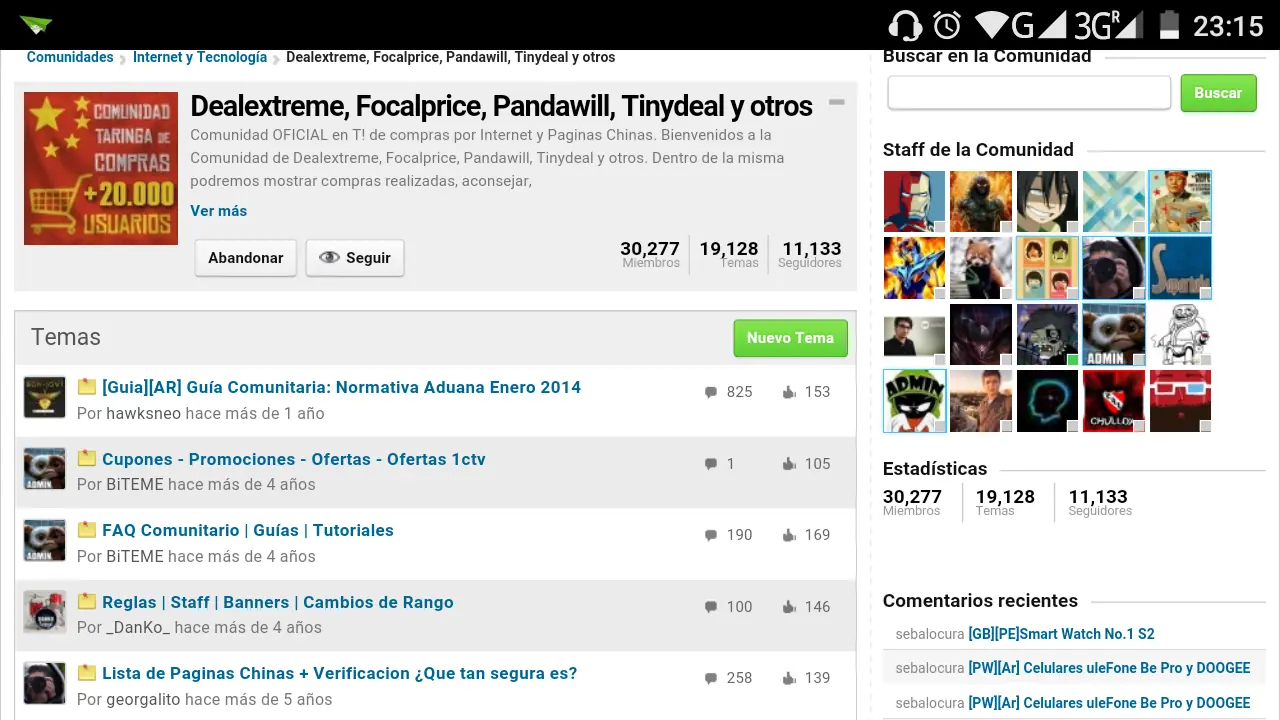Tap the alarm clock icon in the status bar
Image resolution: width=1280 pixels, height=720 pixels.
coord(947,25)
